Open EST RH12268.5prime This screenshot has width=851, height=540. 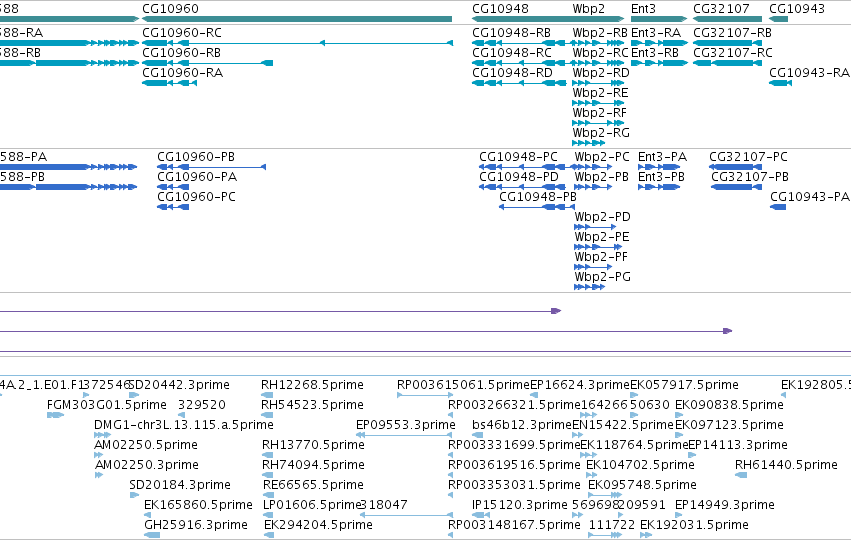pos(312,385)
